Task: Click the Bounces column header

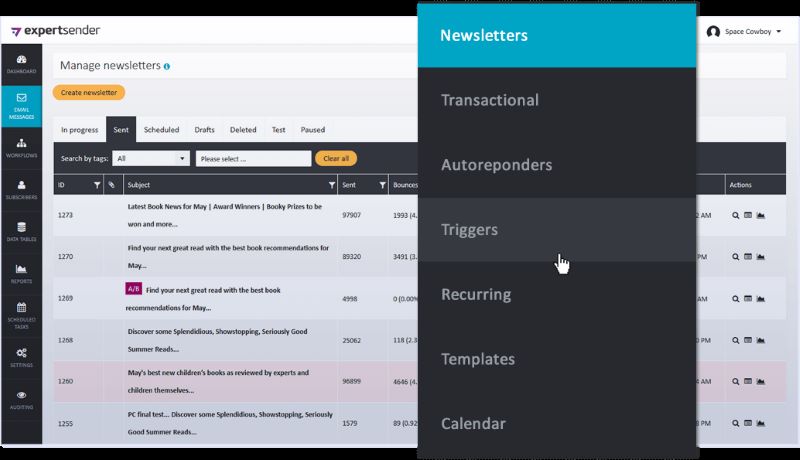Action: [x=405, y=185]
